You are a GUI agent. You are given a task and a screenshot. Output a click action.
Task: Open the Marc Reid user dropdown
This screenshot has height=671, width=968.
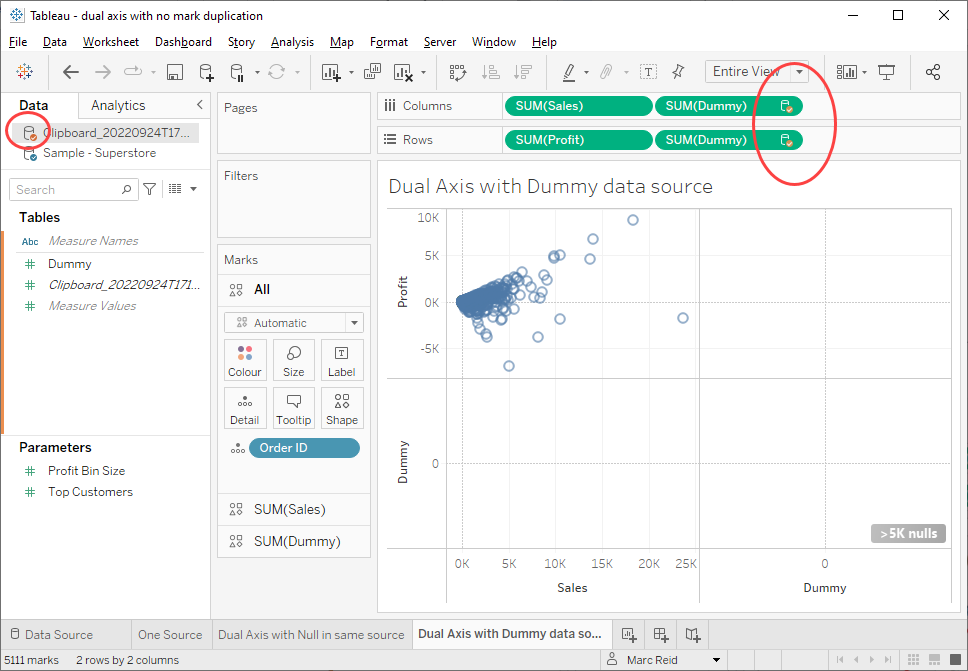click(715, 660)
